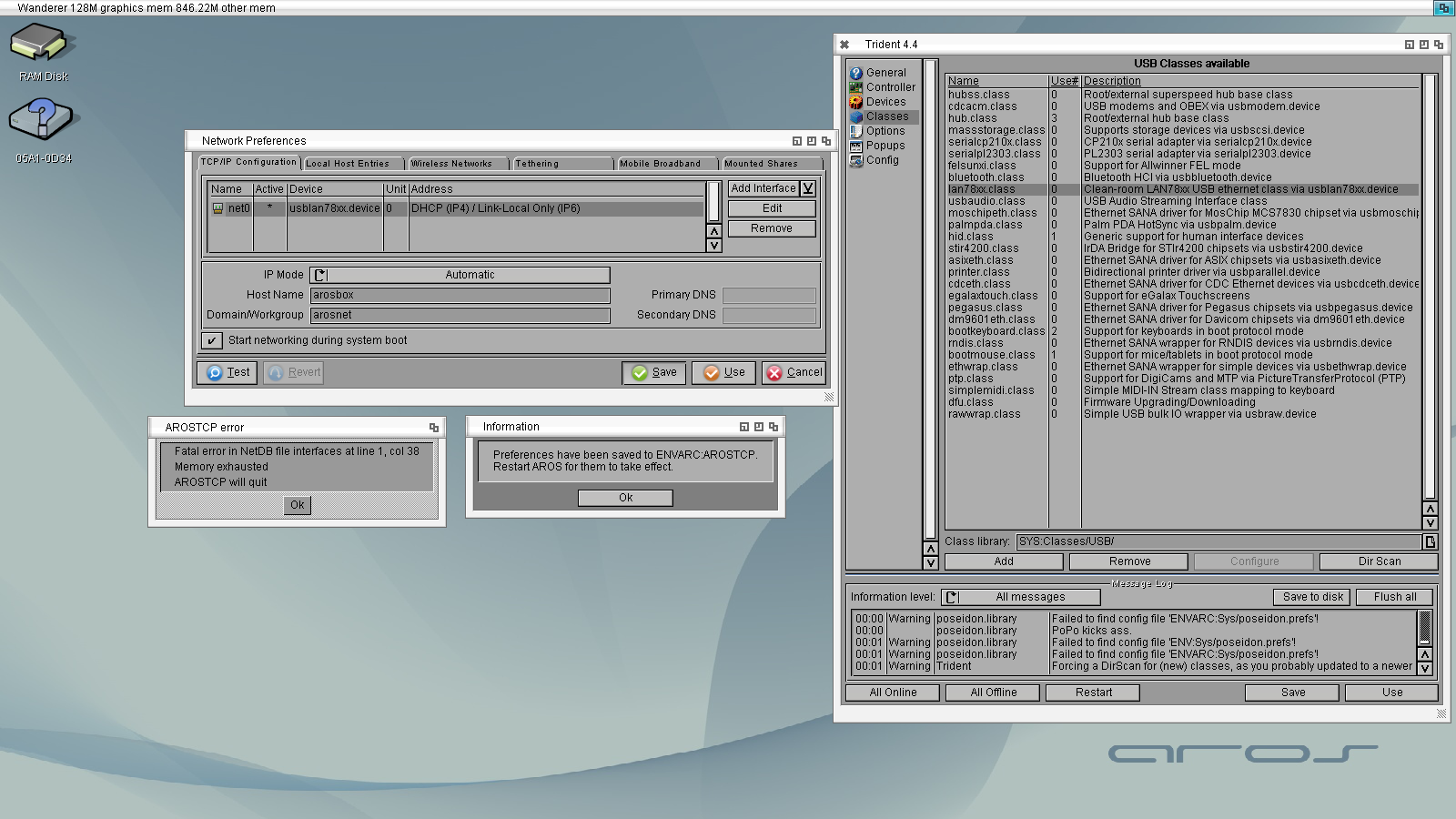Click the Dir Scan button
The height and width of the screenshot is (819, 1456).
[x=1380, y=561]
